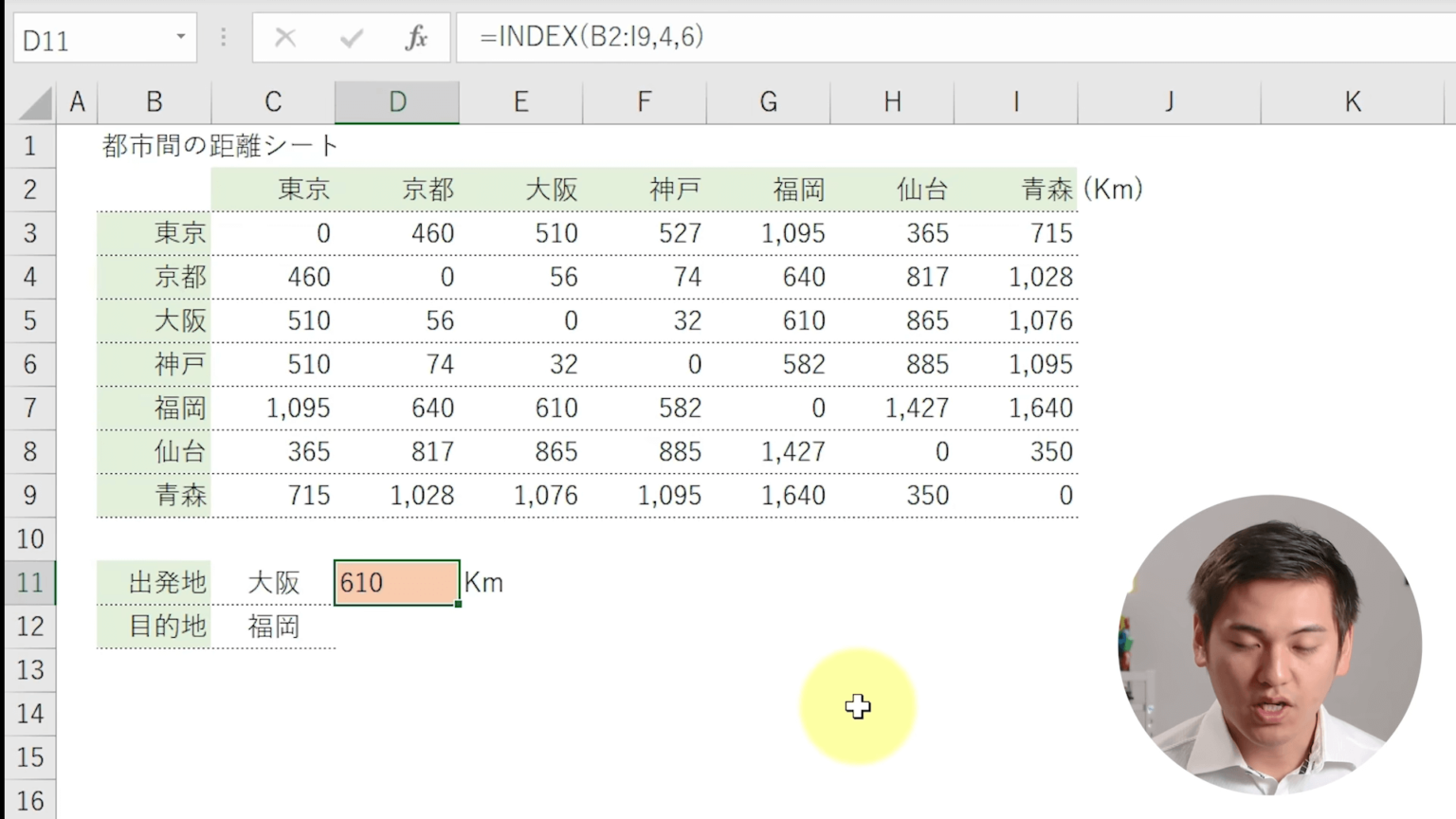Screen dimensions: 1456x819
Task: Click the 目的地 label cell
Action: pos(154,626)
